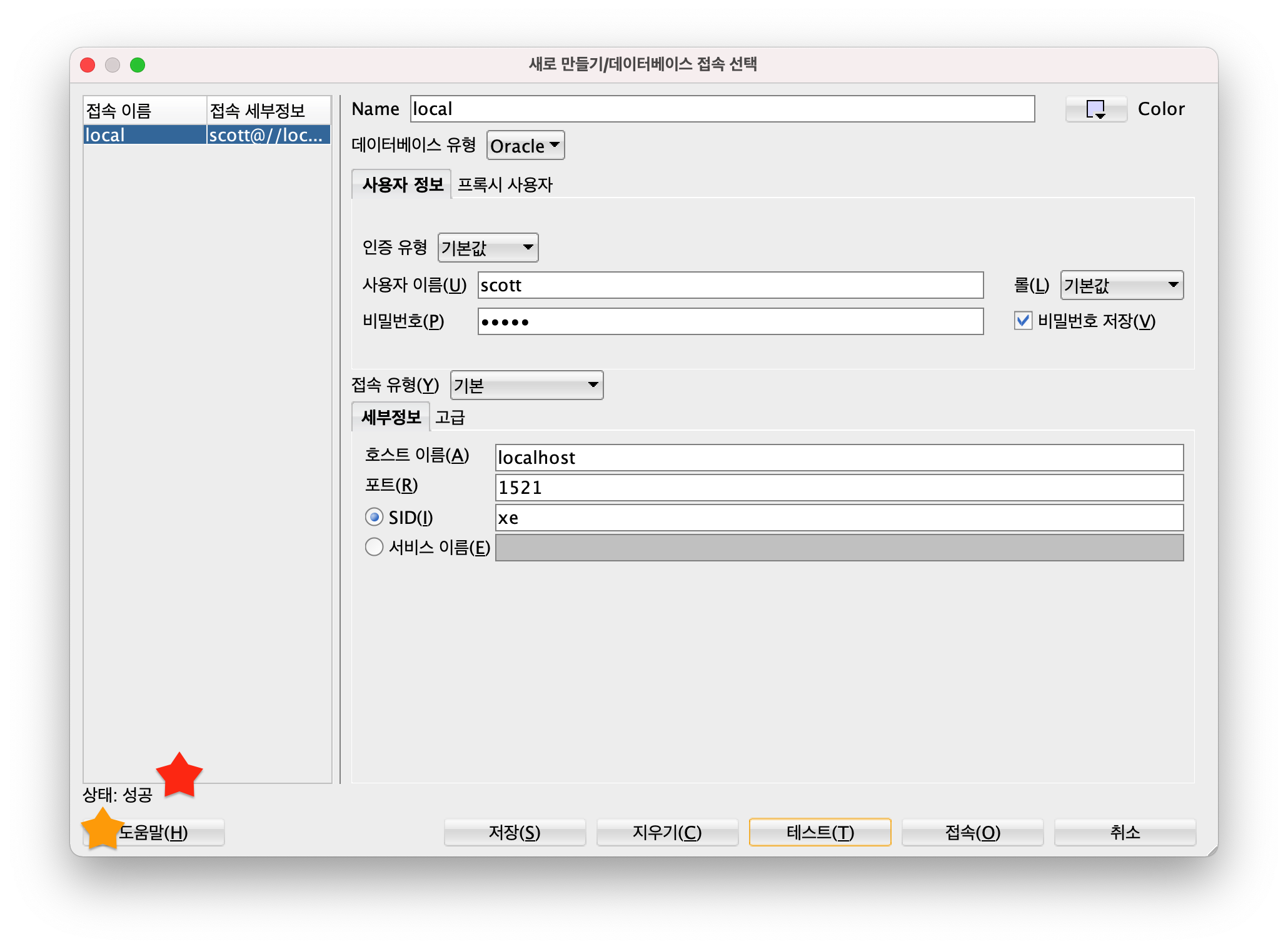The height and width of the screenshot is (949, 1288).
Task: Switch to the 프록시 사용자 tab
Action: (505, 185)
